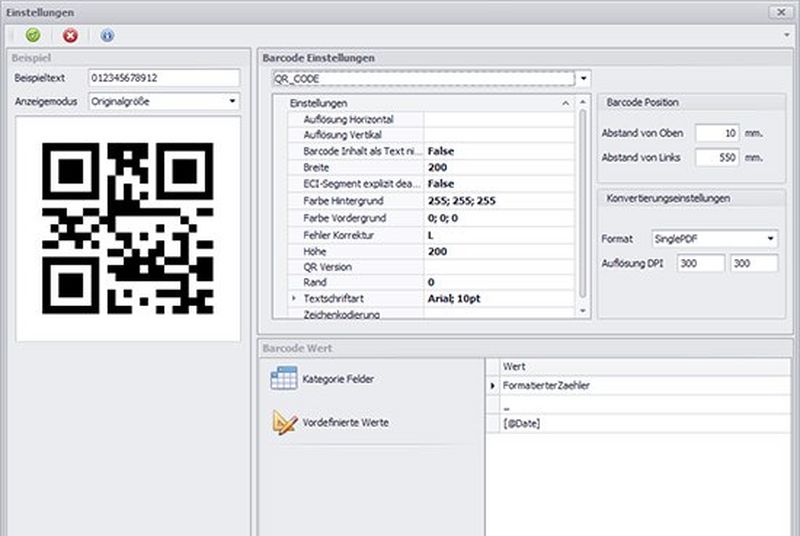Click the red cancel X icon
Viewport: 800px width, 536px height.
click(x=70, y=35)
